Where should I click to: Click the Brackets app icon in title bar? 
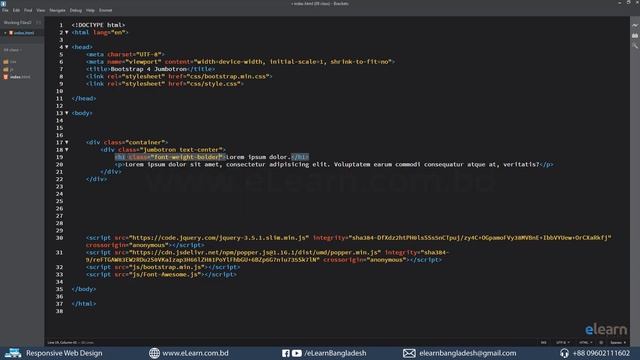click(3, 3)
